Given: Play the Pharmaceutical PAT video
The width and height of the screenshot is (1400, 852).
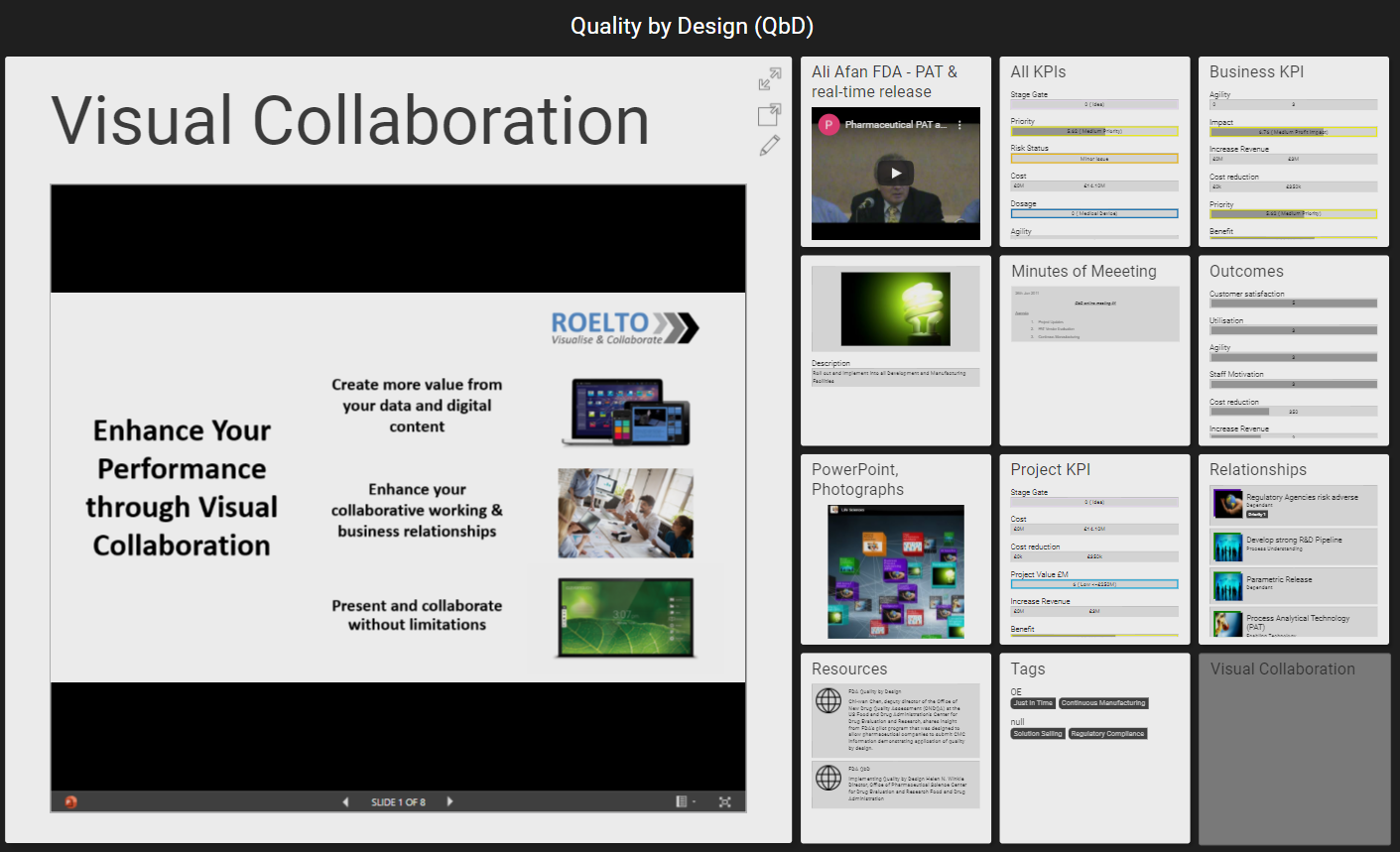Looking at the screenshot, I should [x=894, y=172].
